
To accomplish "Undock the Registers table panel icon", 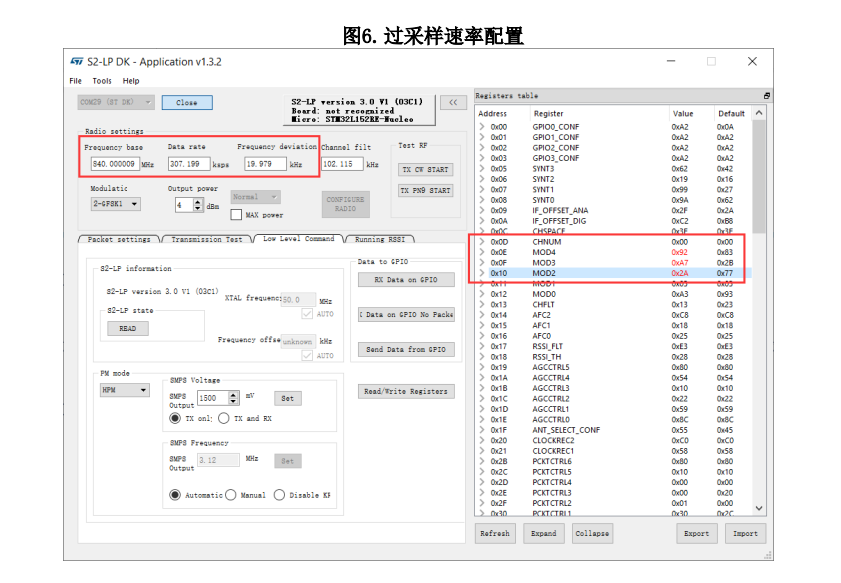I will tap(766, 95).
